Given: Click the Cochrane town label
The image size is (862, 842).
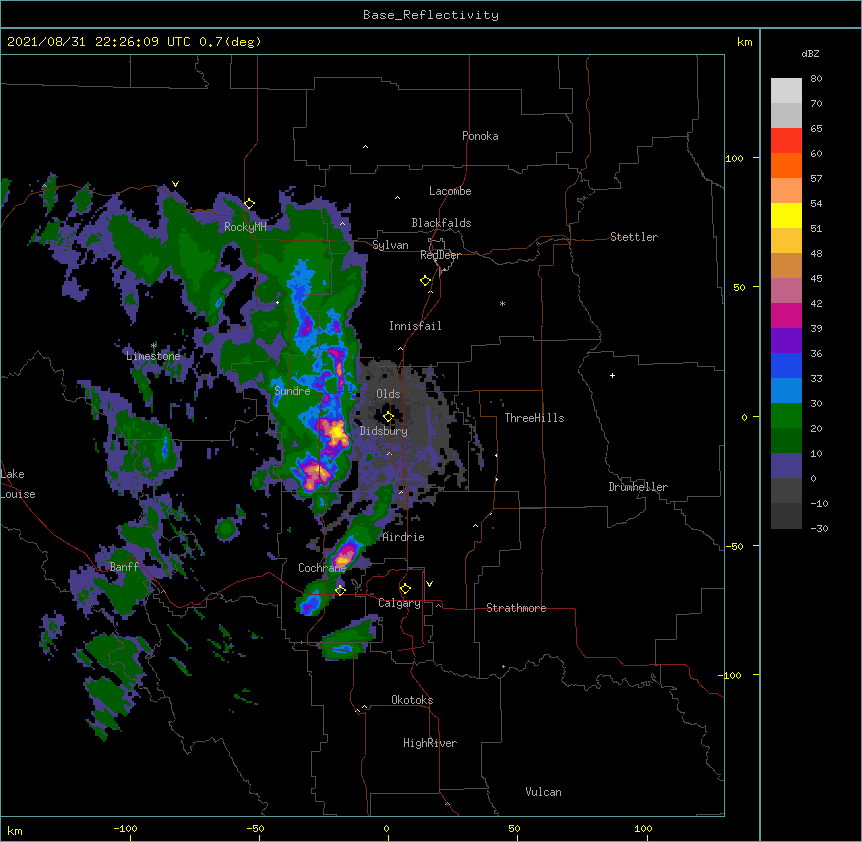Looking at the screenshot, I should (x=322, y=568).
